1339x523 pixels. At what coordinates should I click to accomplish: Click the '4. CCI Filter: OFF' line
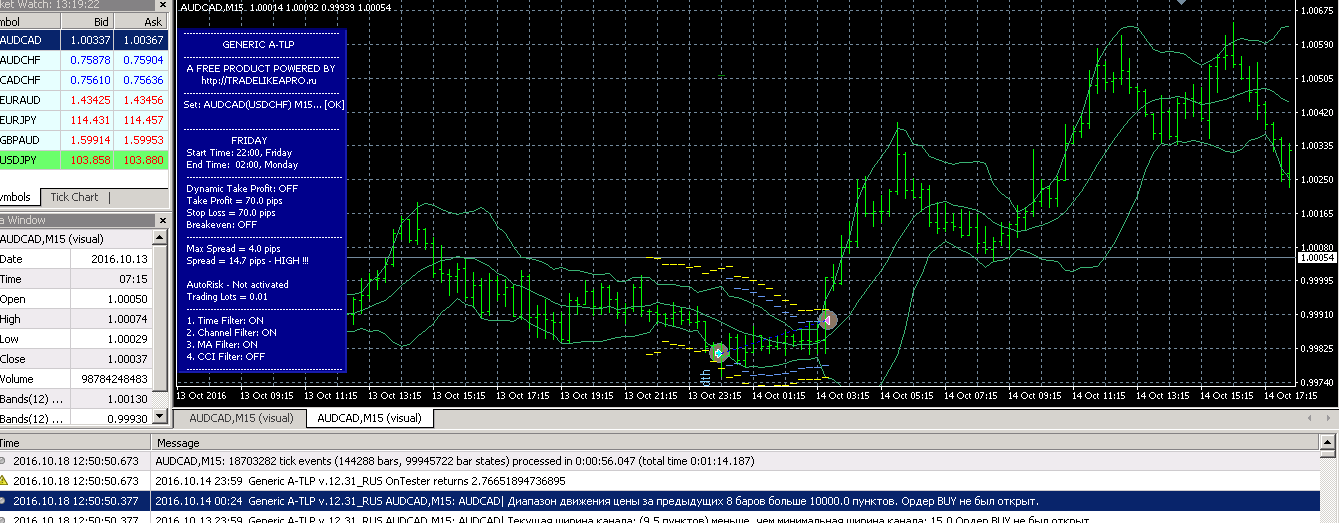coord(226,356)
